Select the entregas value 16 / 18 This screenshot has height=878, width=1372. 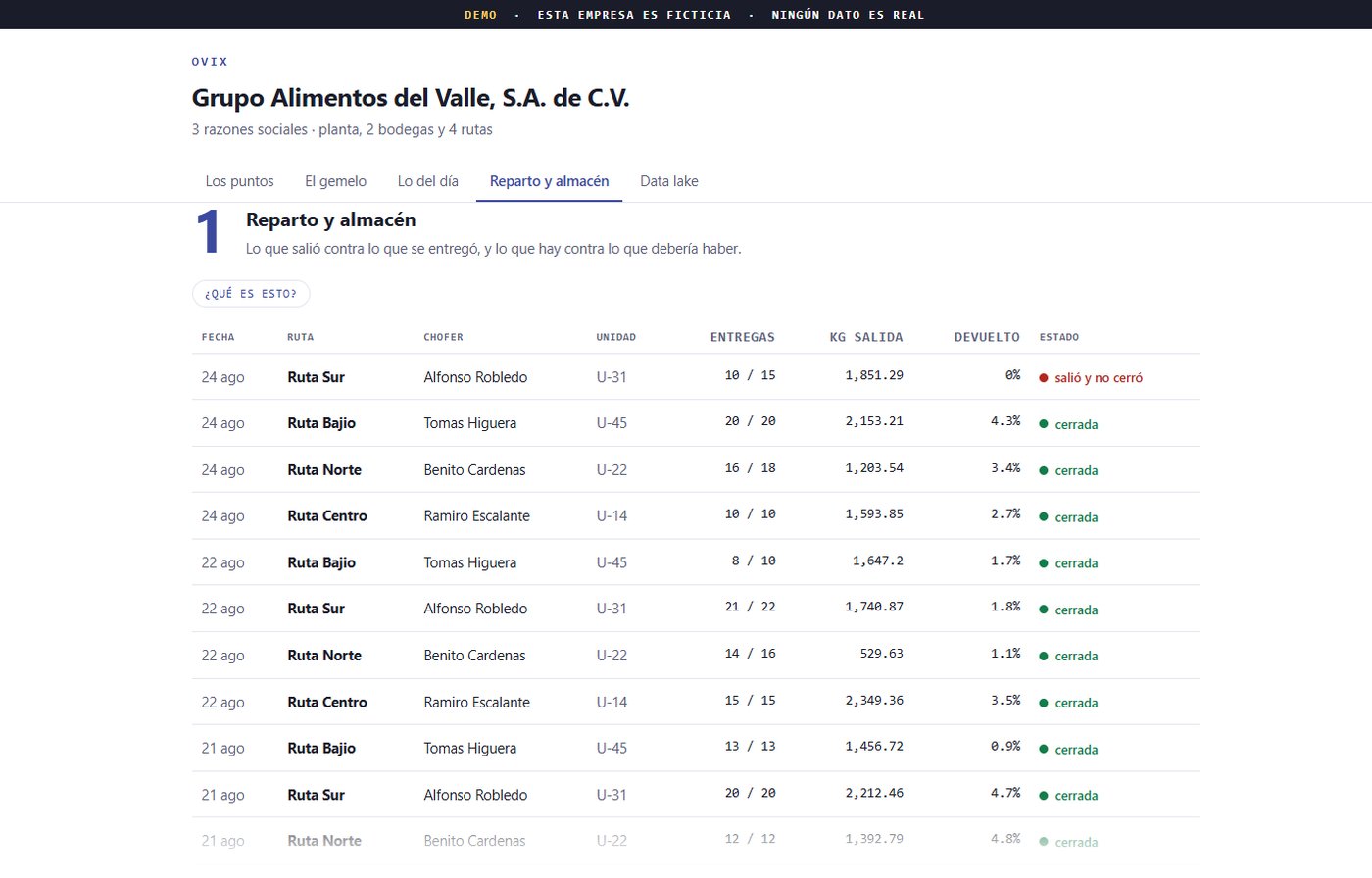[750, 468]
